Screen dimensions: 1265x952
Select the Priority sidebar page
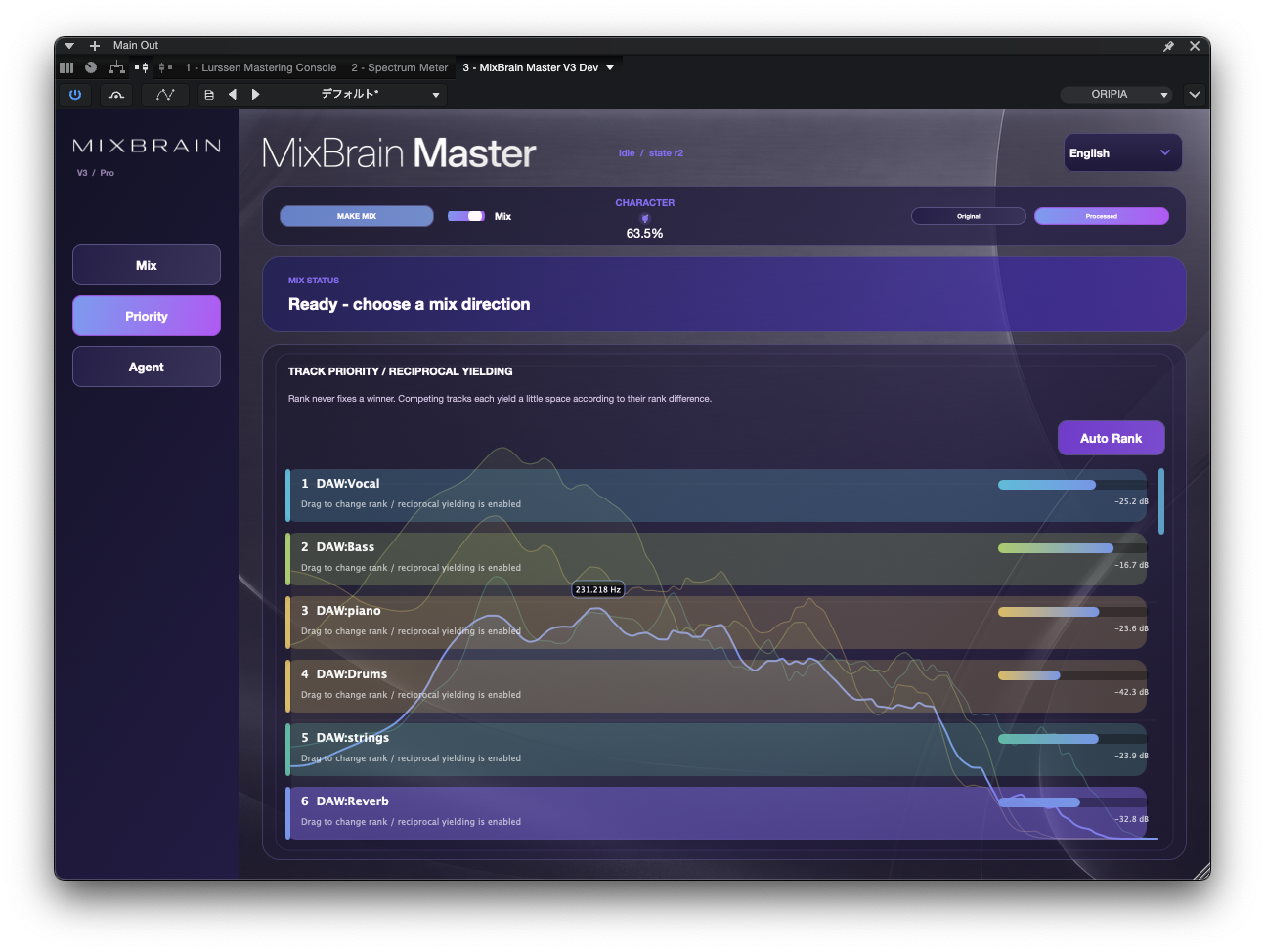[147, 316]
